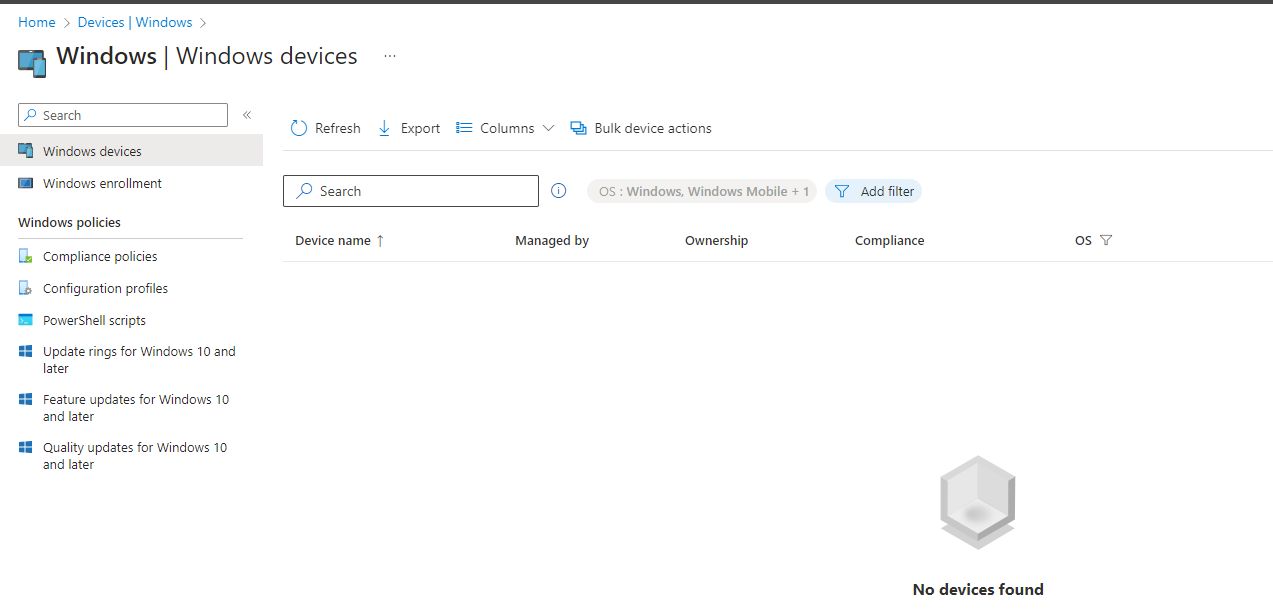Click the info icon beside the search box
Image resolution: width=1273 pixels, height=610 pixels.
(x=558, y=191)
